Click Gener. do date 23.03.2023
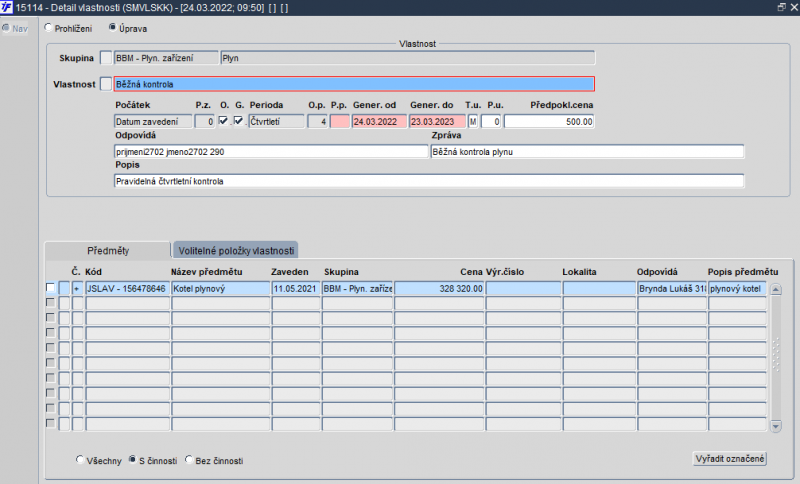Viewport: 800px width, 484px height. click(x=437, y=121)
